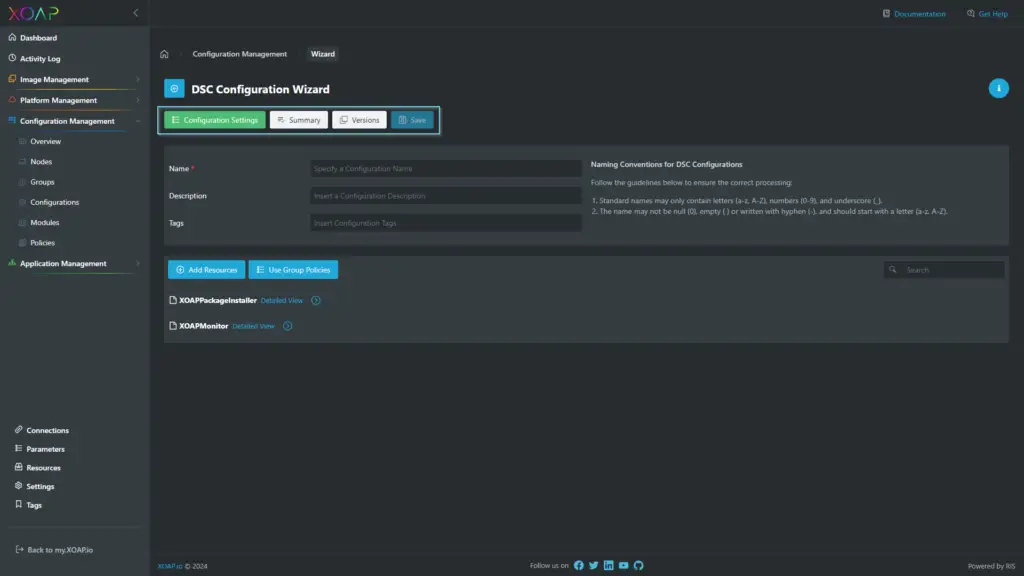
Task: Expand XOAPPackageInstaller arrow icon
Action: coord(315,300)
